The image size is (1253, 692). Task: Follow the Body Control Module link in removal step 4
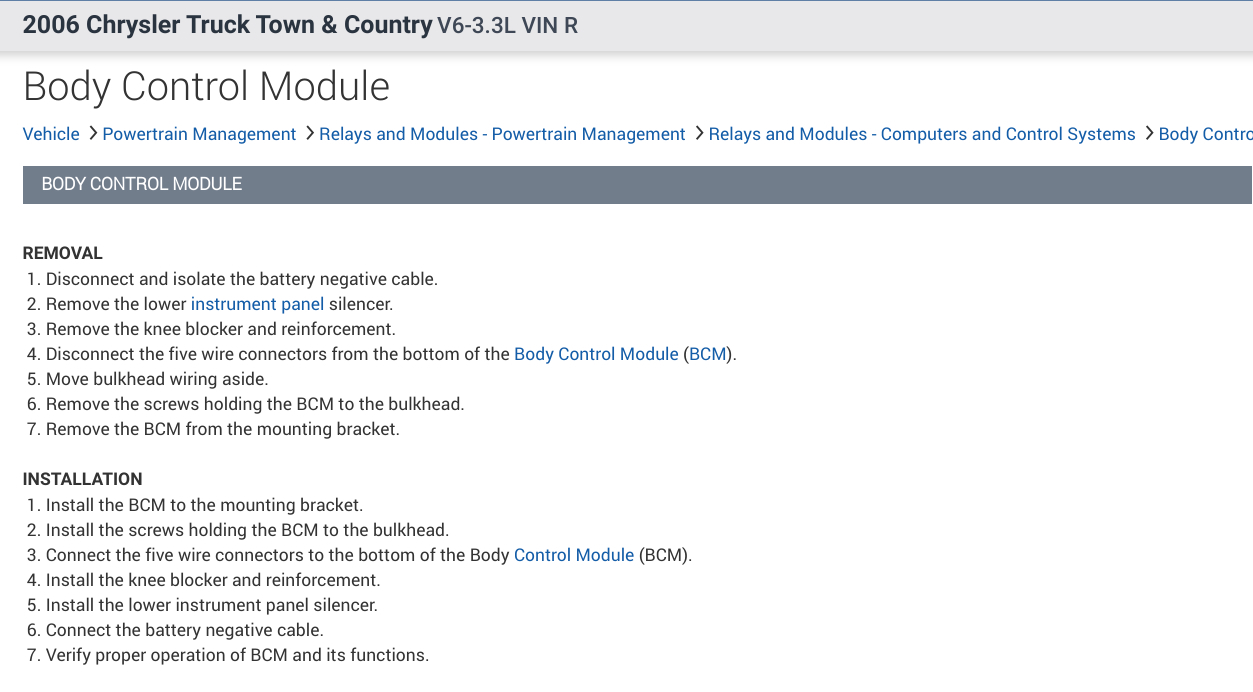(596, 354)
